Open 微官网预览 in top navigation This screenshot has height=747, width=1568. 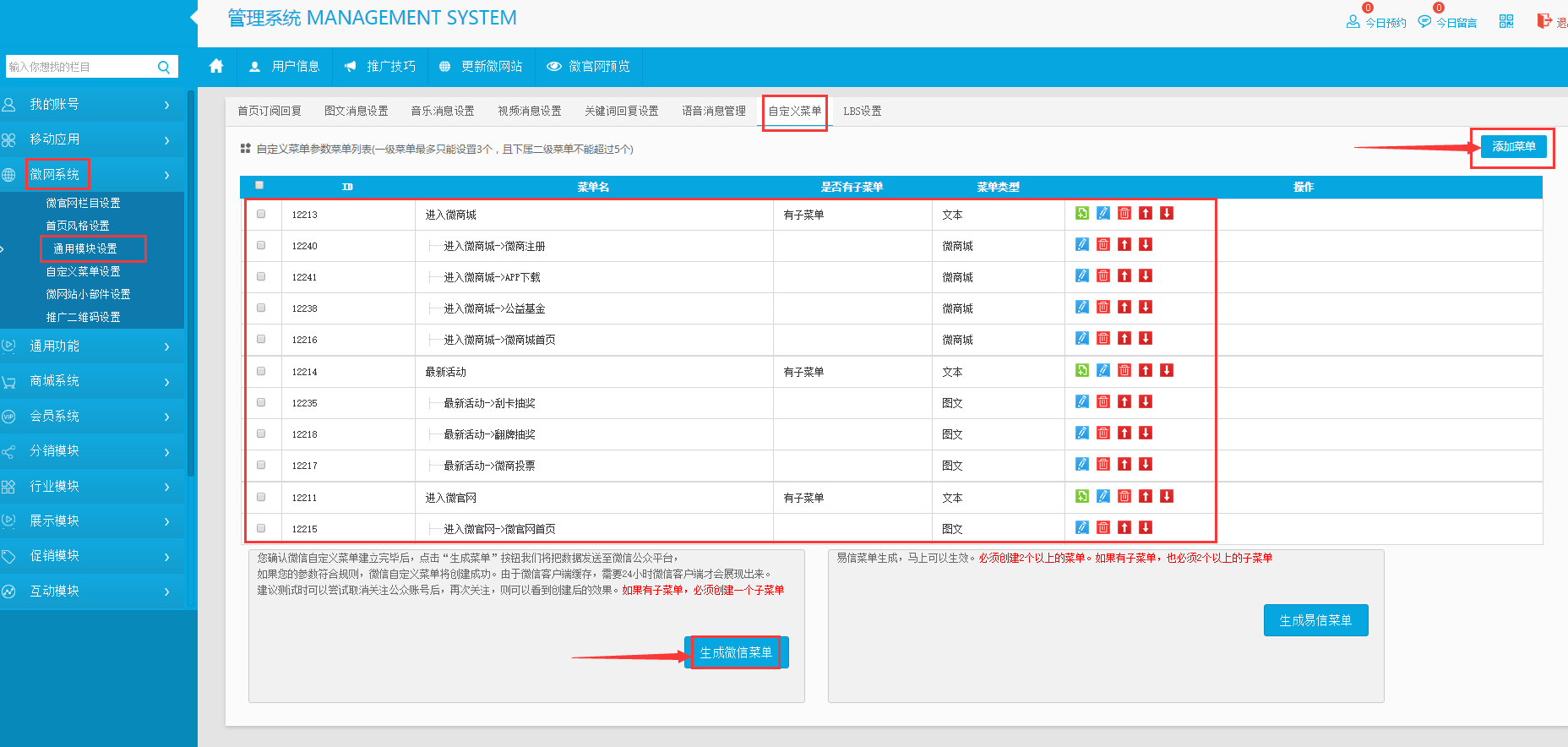click(589, 66)
